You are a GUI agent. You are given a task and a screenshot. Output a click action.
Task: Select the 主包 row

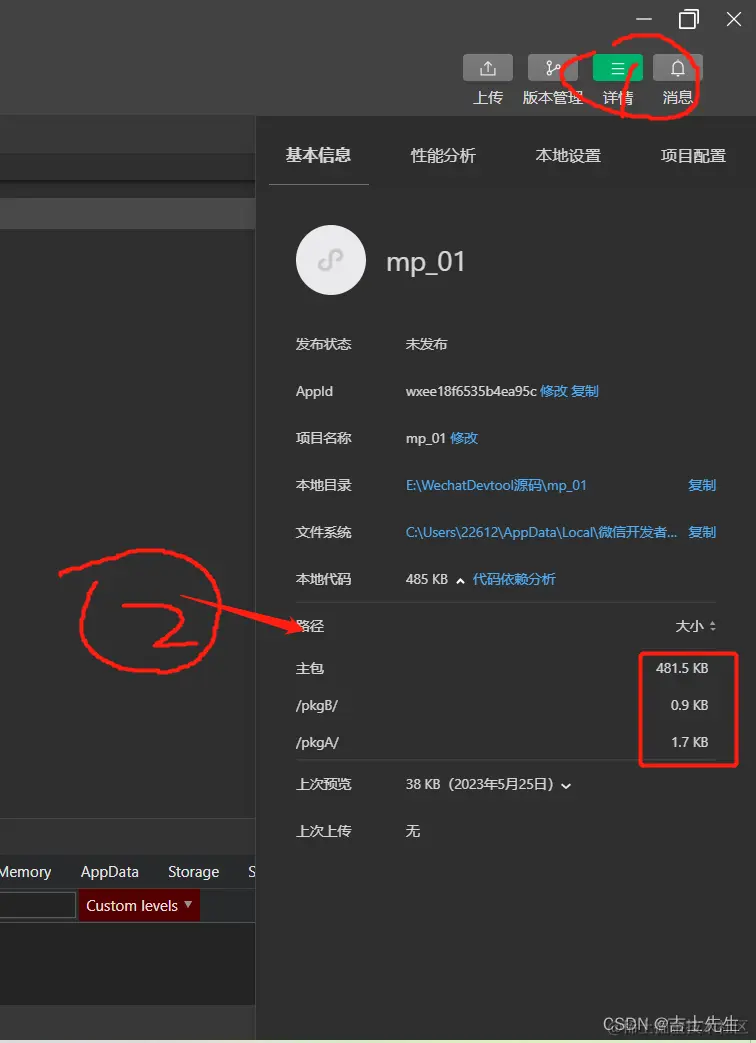coord(506,668)
